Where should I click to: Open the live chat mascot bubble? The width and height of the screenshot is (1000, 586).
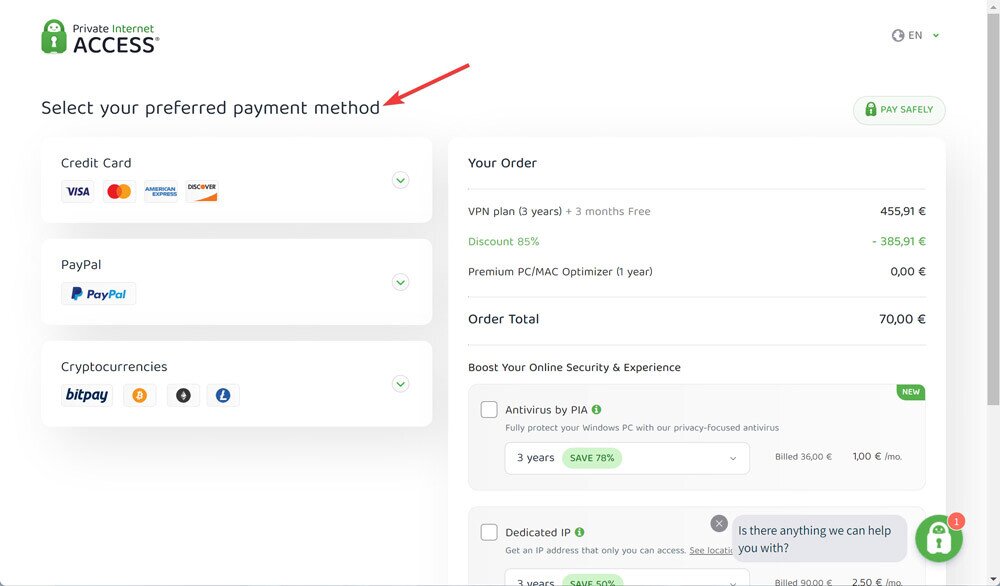coord(938,538)
